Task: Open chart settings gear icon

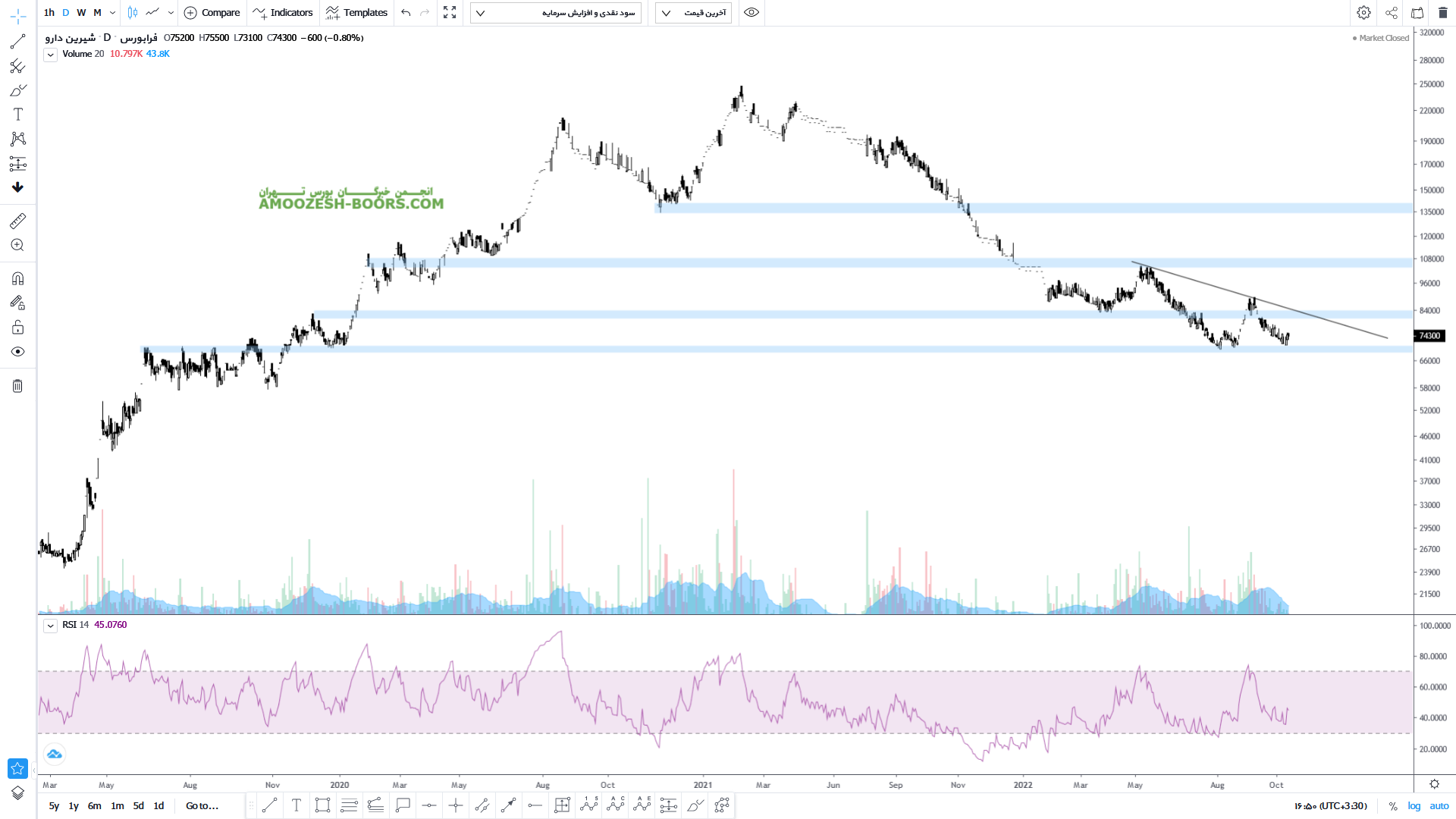Action: (x=1363, y=13)
